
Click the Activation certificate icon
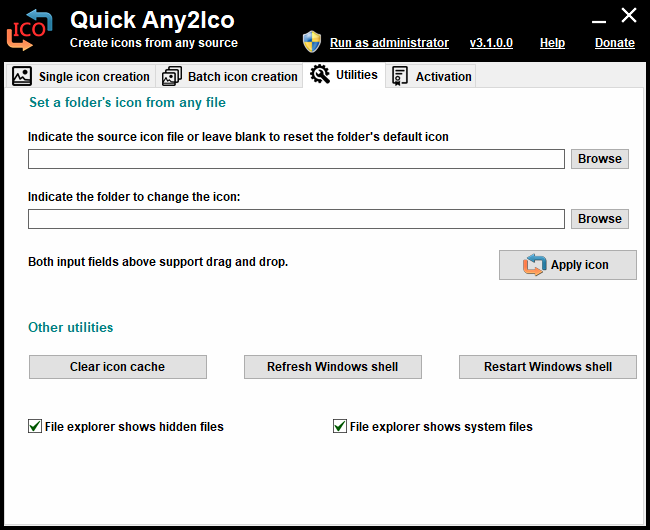point(400,76)
